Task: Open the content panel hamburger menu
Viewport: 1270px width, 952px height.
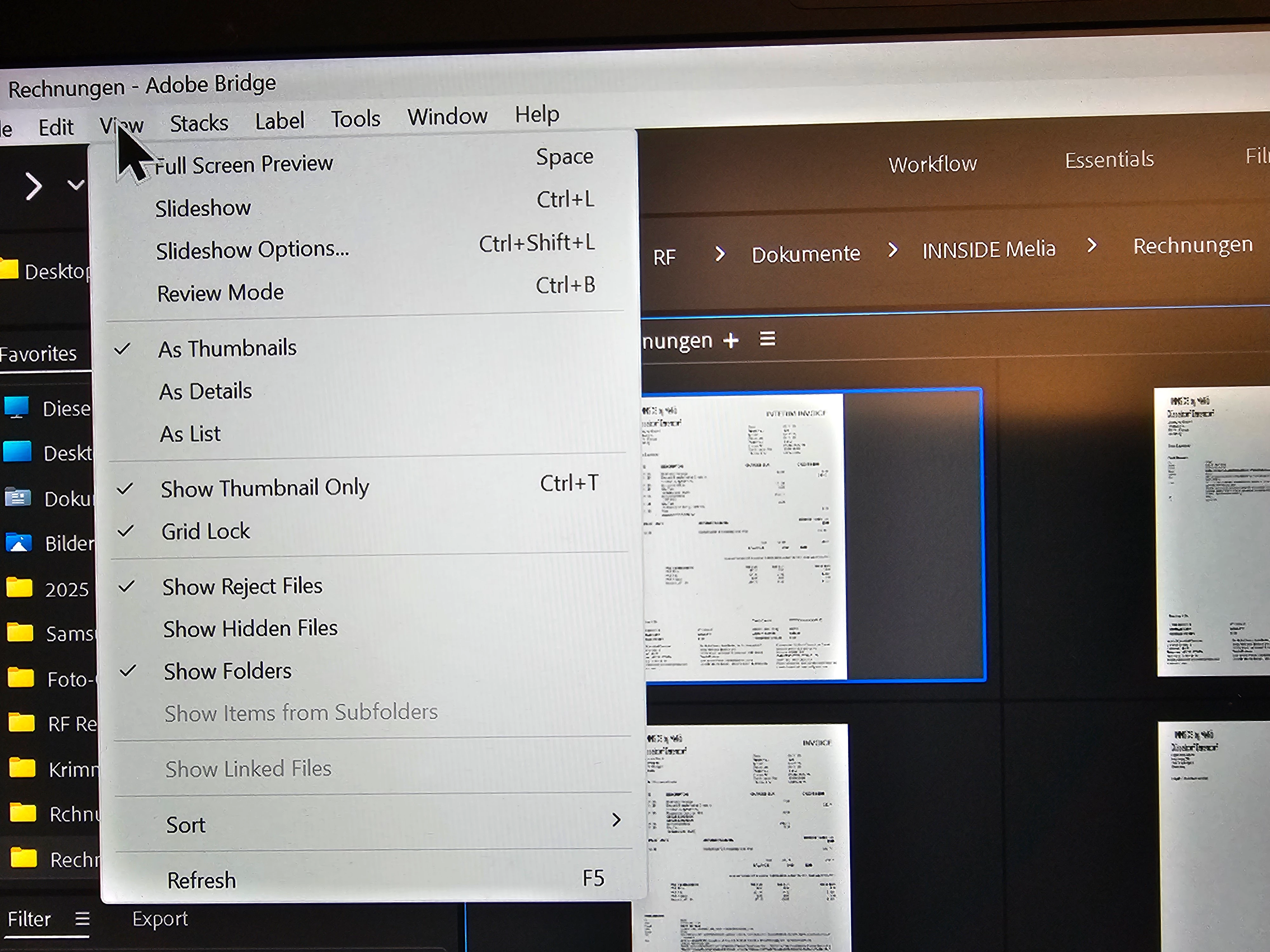Action: [x=768, y=339]
